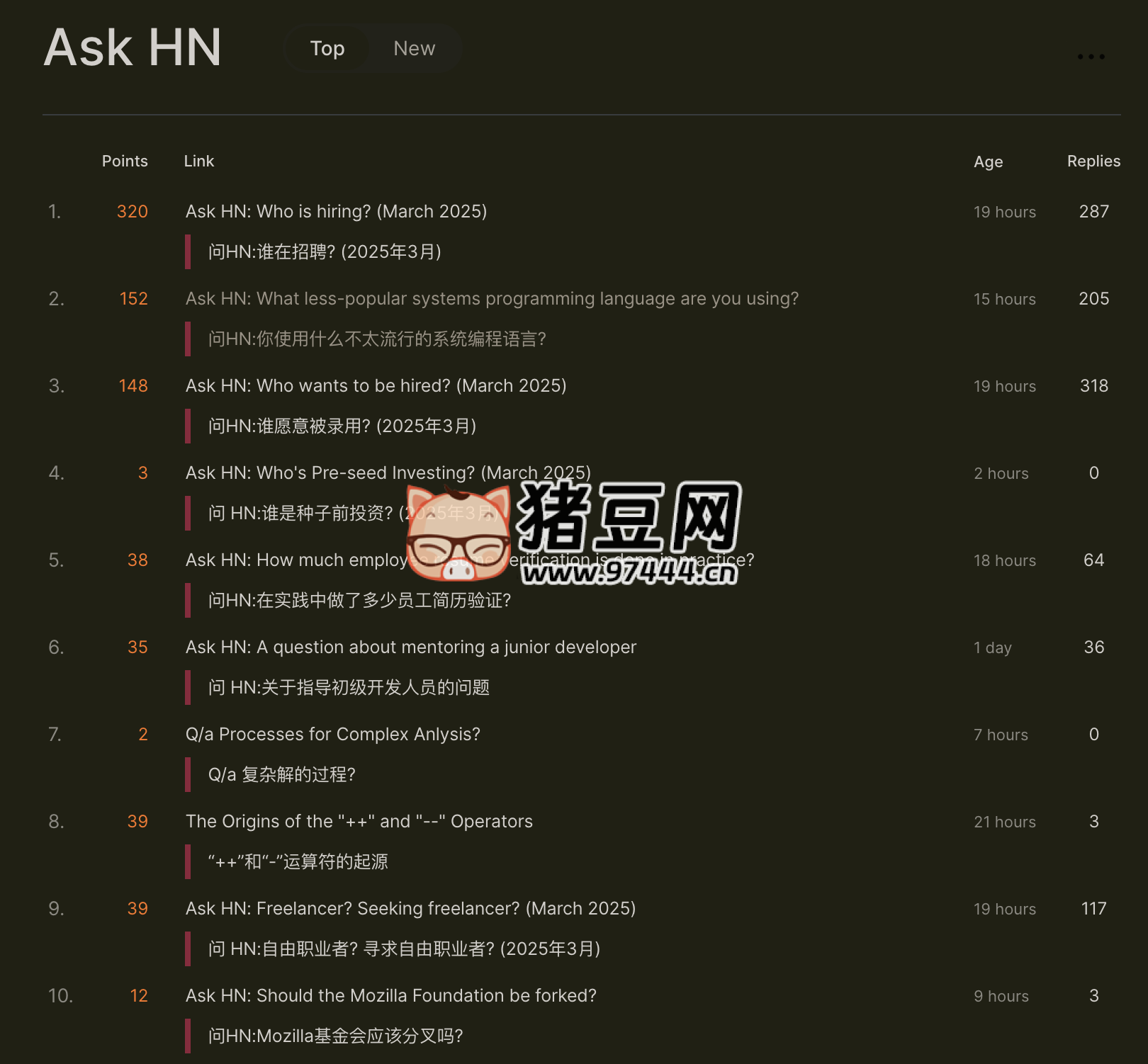Open 'Who is hiring? (March 2025)' post

tap(336, 211)
